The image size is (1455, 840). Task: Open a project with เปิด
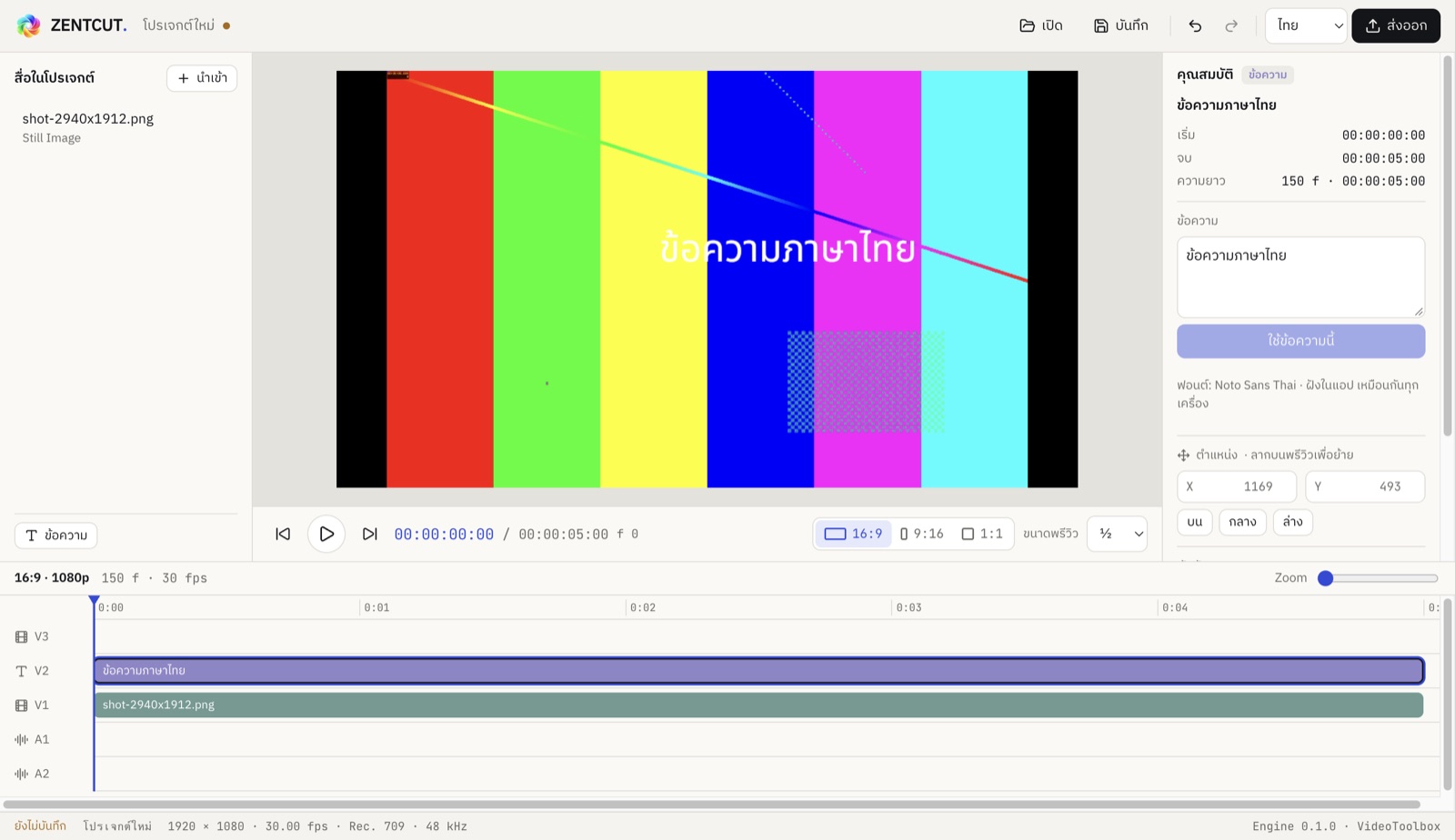coord(1041,25)
